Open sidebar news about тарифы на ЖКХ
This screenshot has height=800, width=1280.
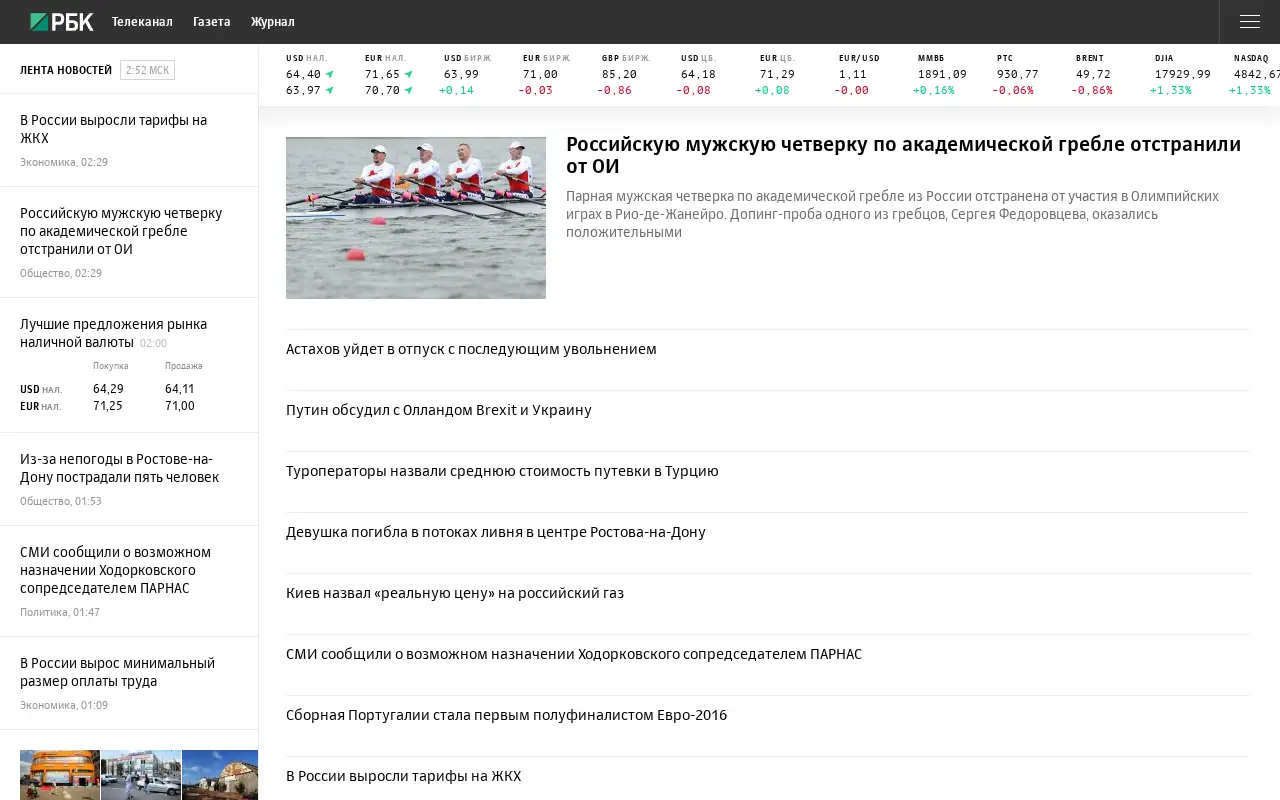coord(114,129)
